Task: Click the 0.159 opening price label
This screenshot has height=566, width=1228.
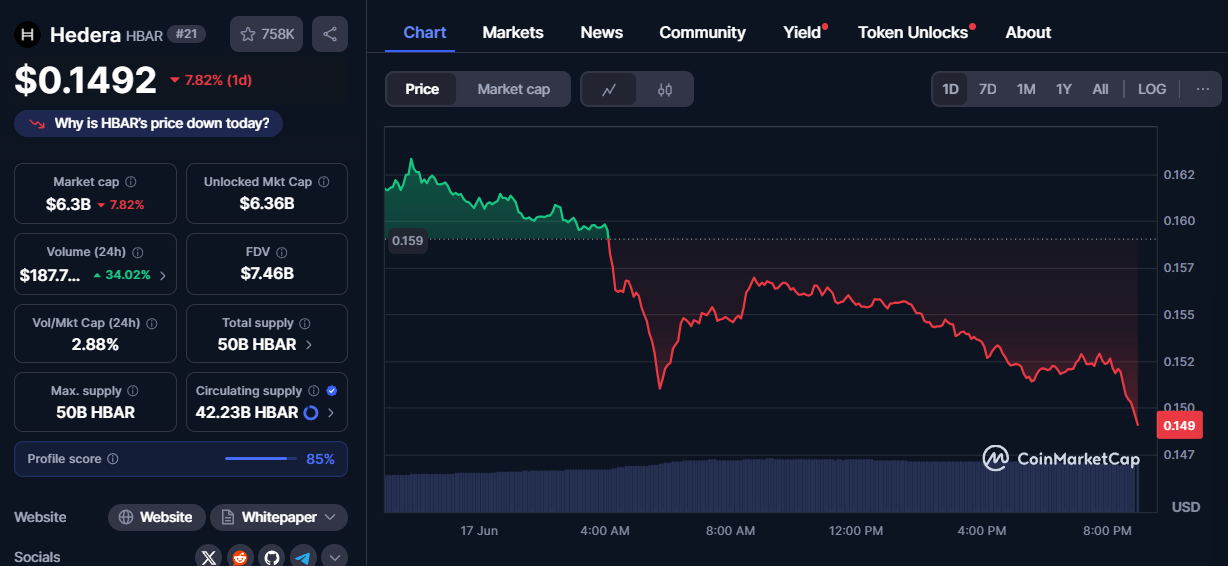Action: point(407,240)
